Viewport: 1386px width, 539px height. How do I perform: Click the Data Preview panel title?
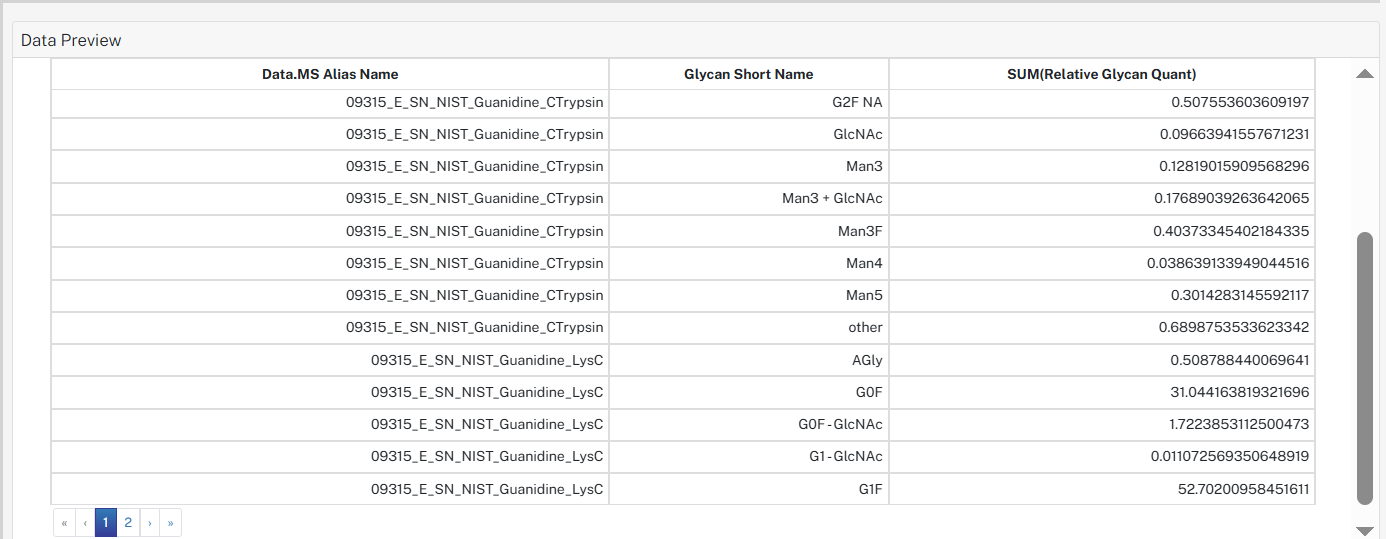[x=71, y=40]
